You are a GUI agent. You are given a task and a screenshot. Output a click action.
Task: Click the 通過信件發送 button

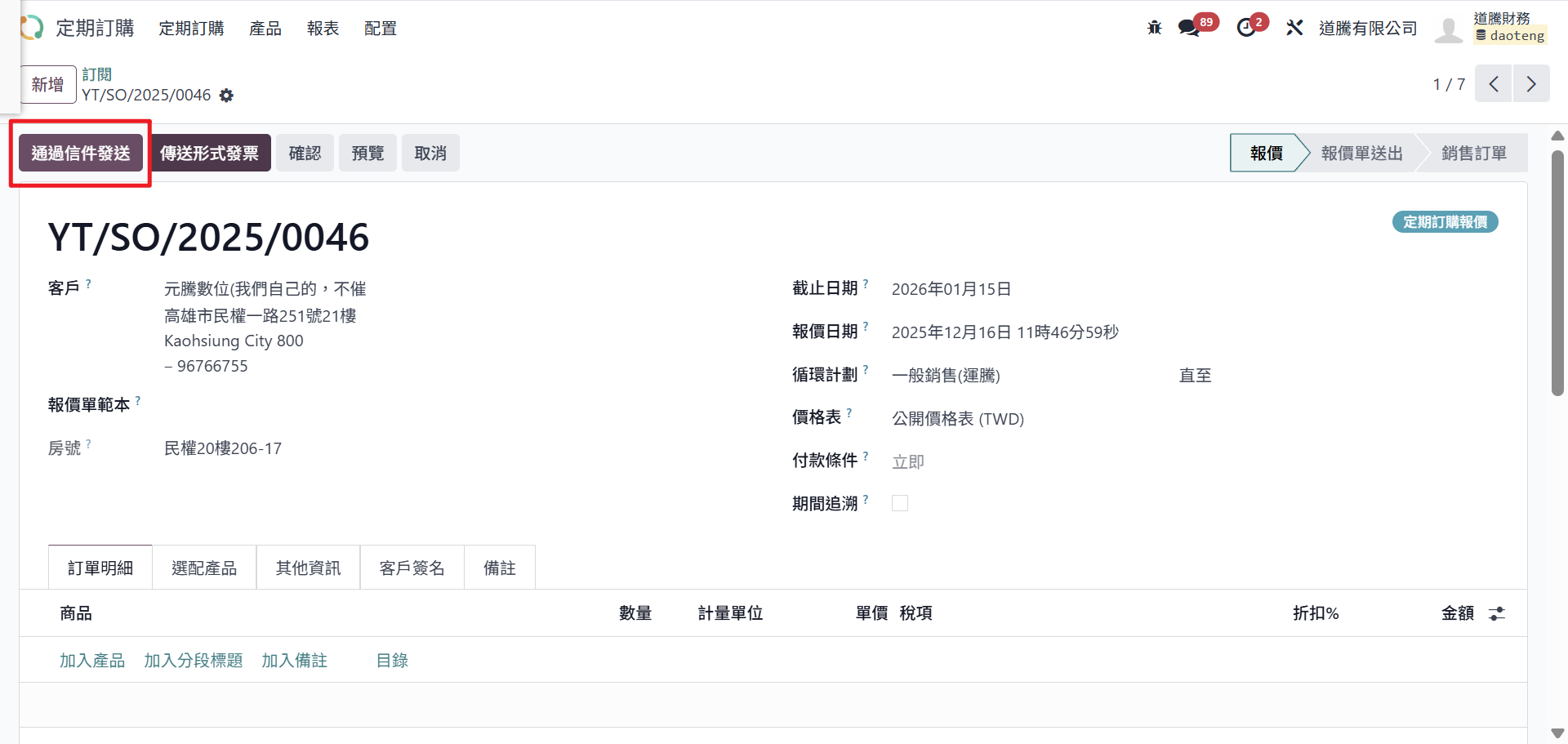point(81,154)
